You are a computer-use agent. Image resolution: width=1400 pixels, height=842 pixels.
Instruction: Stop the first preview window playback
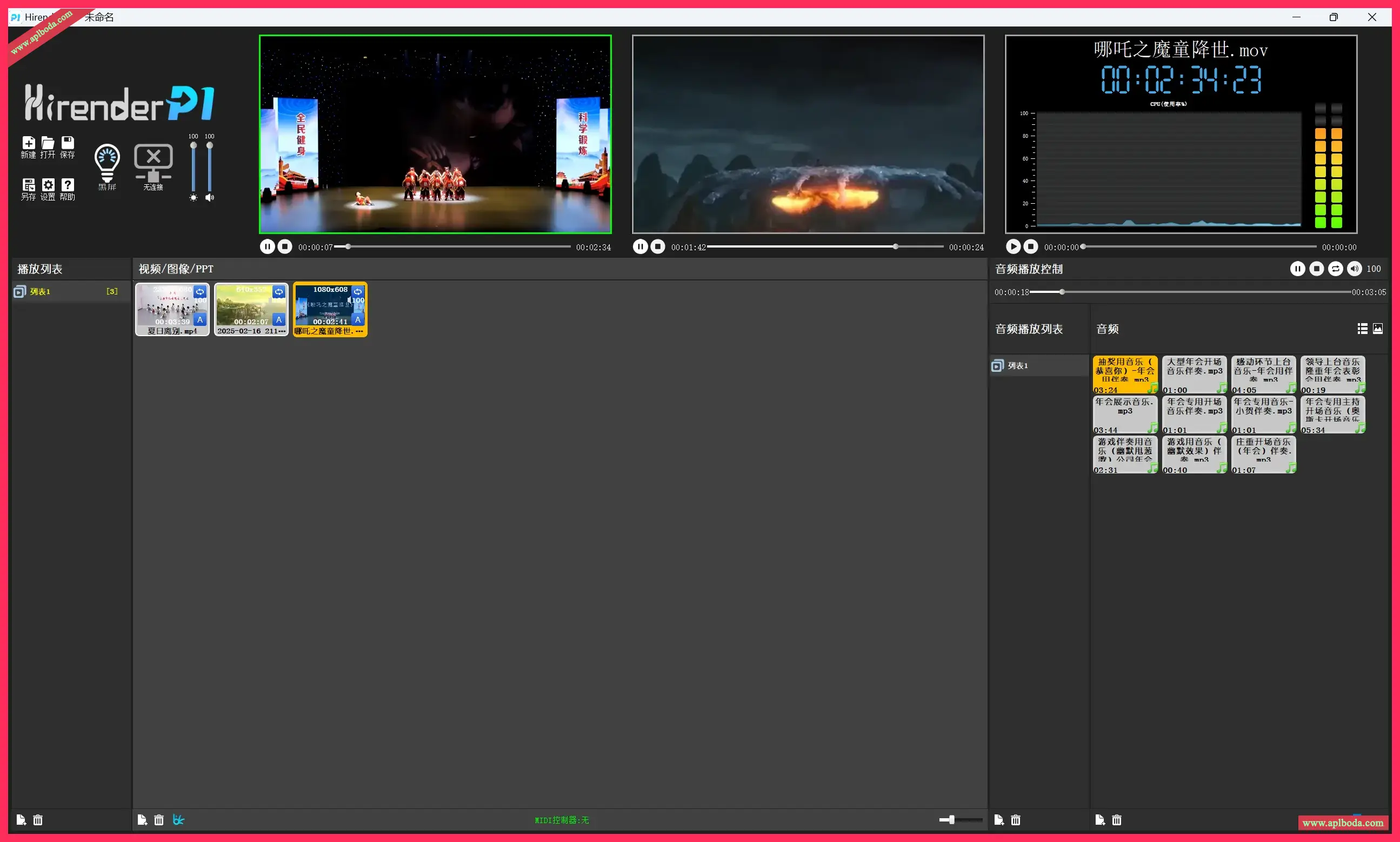pos(285,247)
